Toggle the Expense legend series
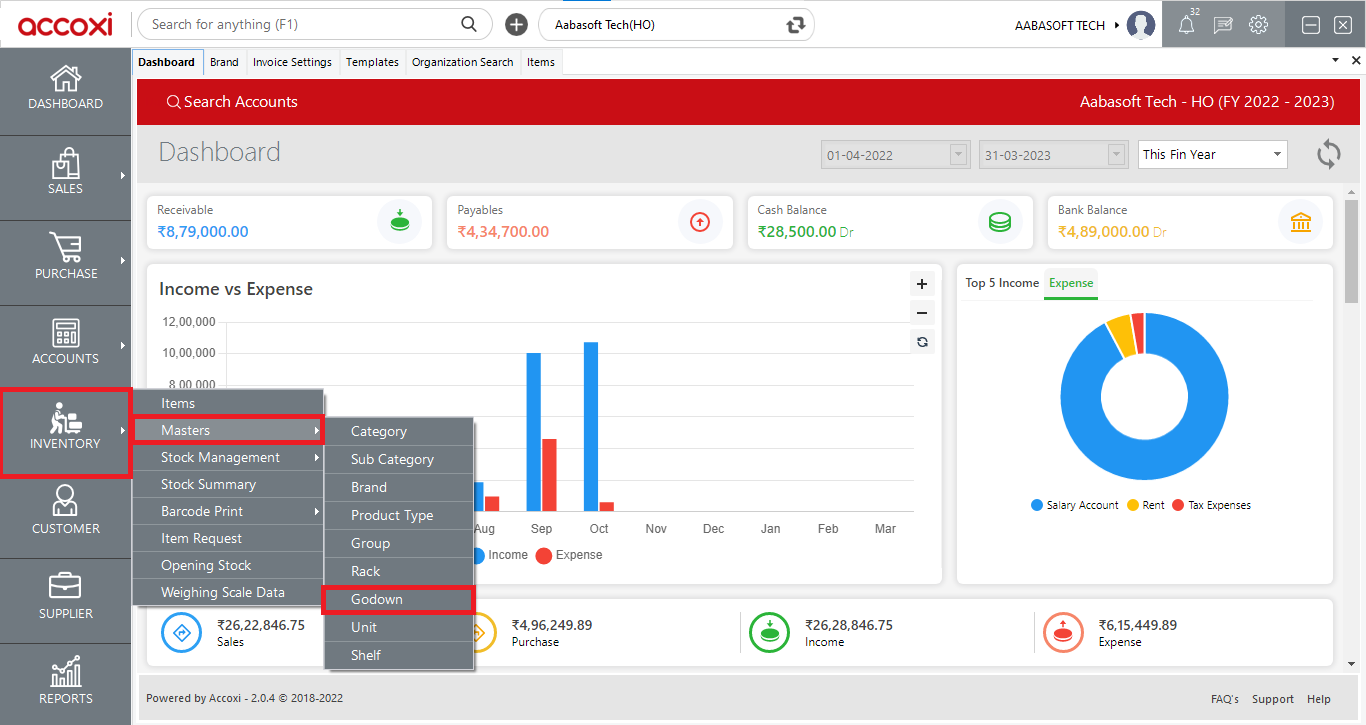Image resolution: width=1366 pixels, height=725 pixels. [569, 555]
